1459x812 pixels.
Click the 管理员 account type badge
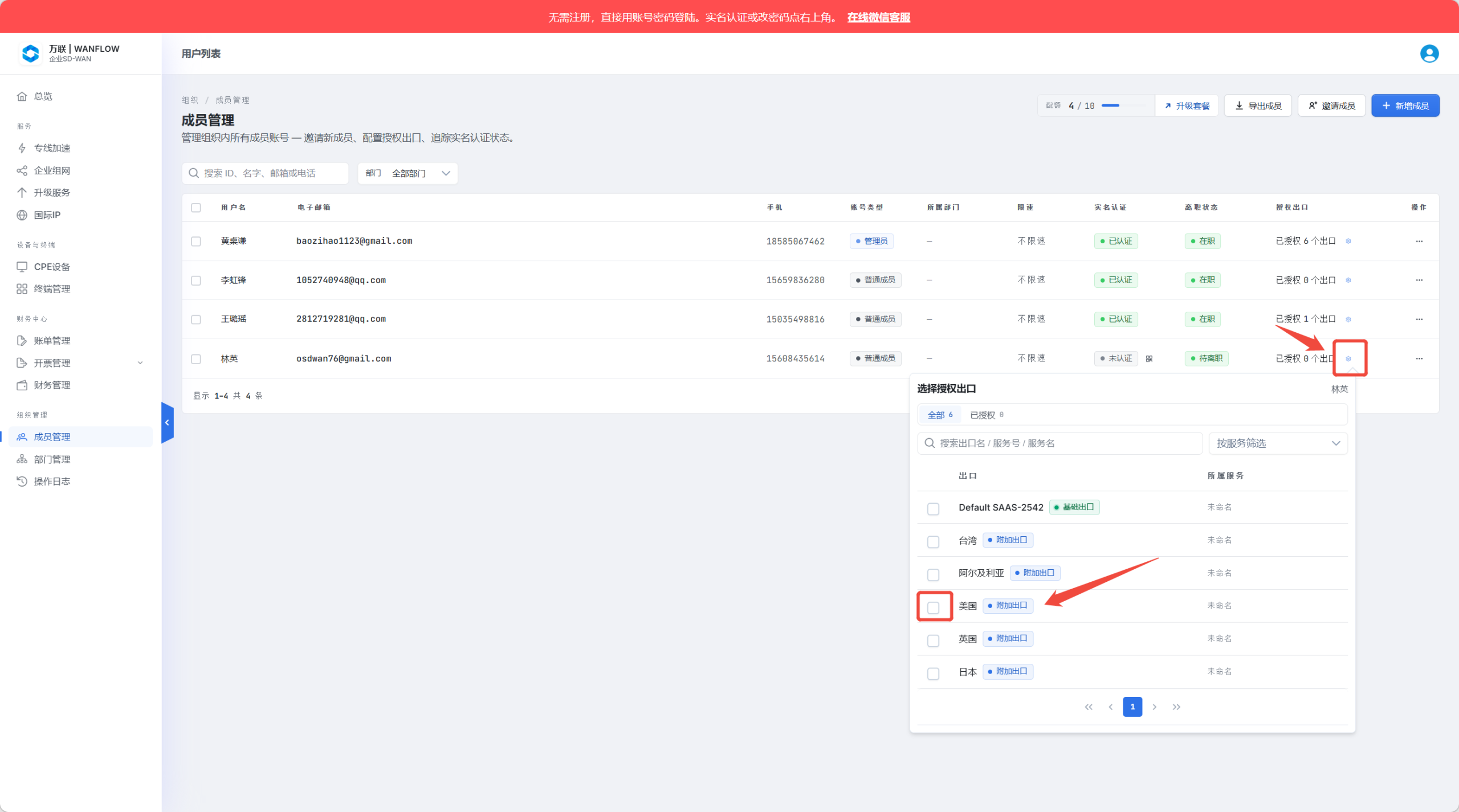871,241
